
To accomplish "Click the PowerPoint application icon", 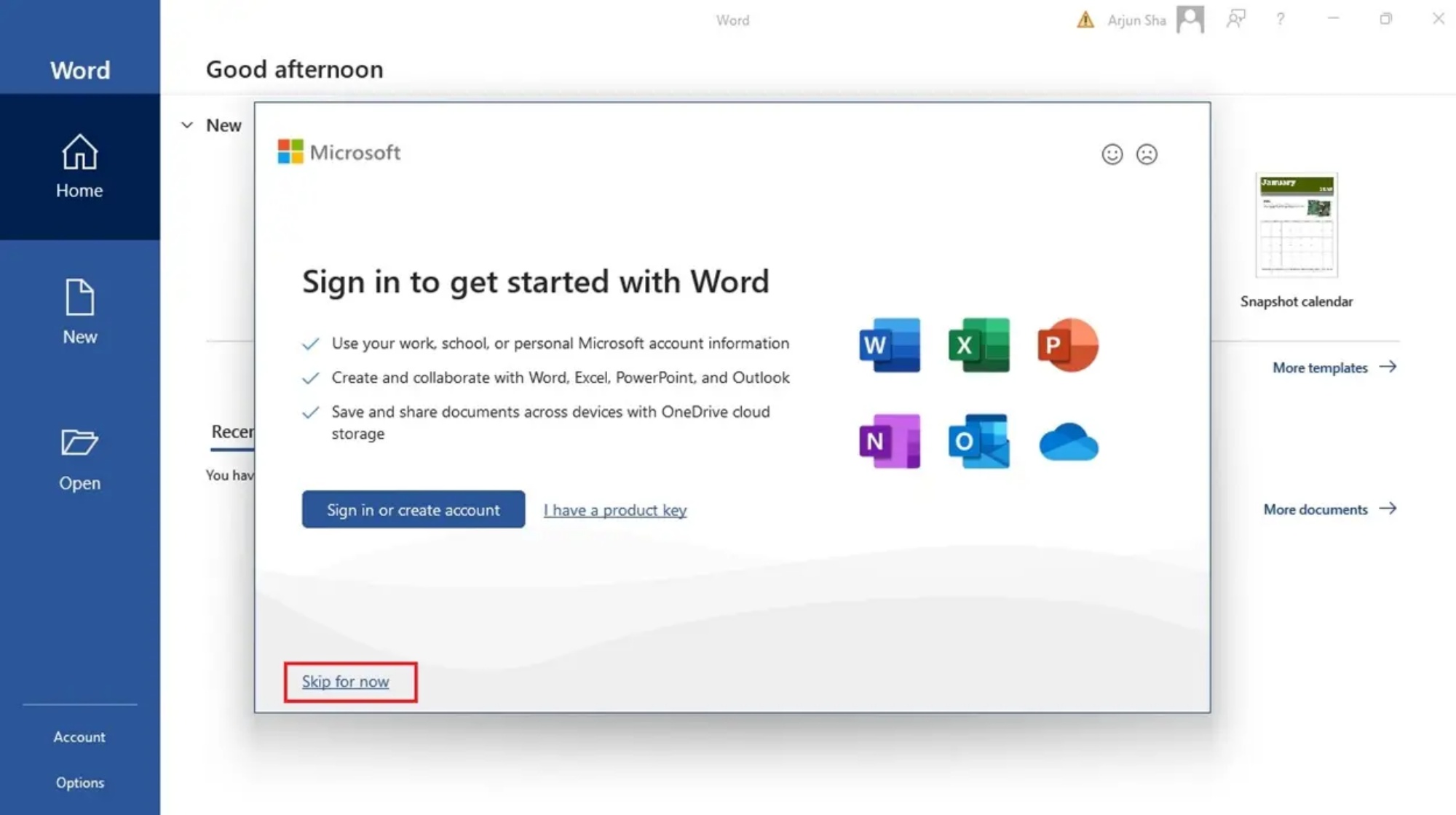I will click(x=1068, y=344).
